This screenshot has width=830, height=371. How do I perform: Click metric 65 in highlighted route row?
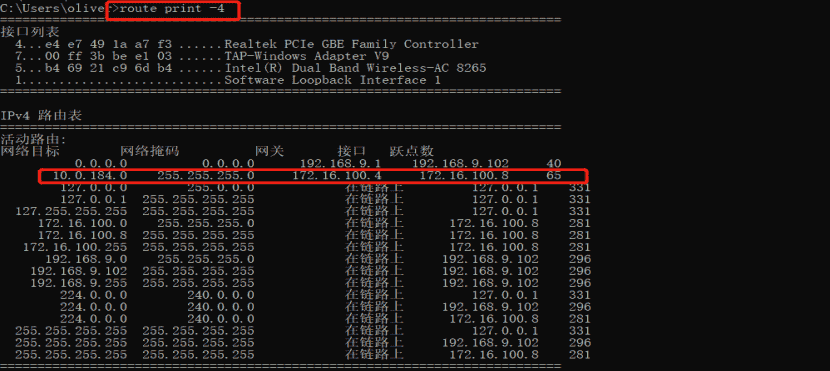pos(554,176)
